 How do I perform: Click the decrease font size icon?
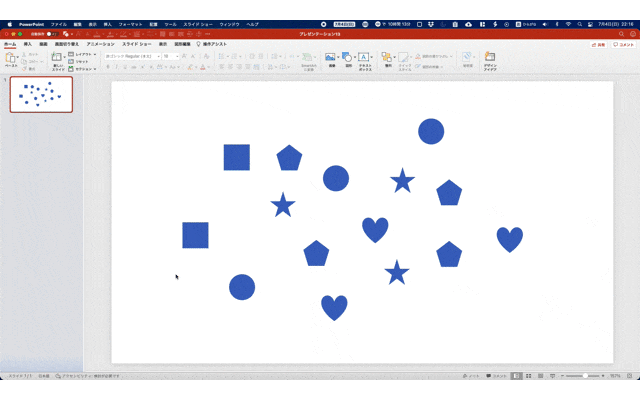[193, 56]
